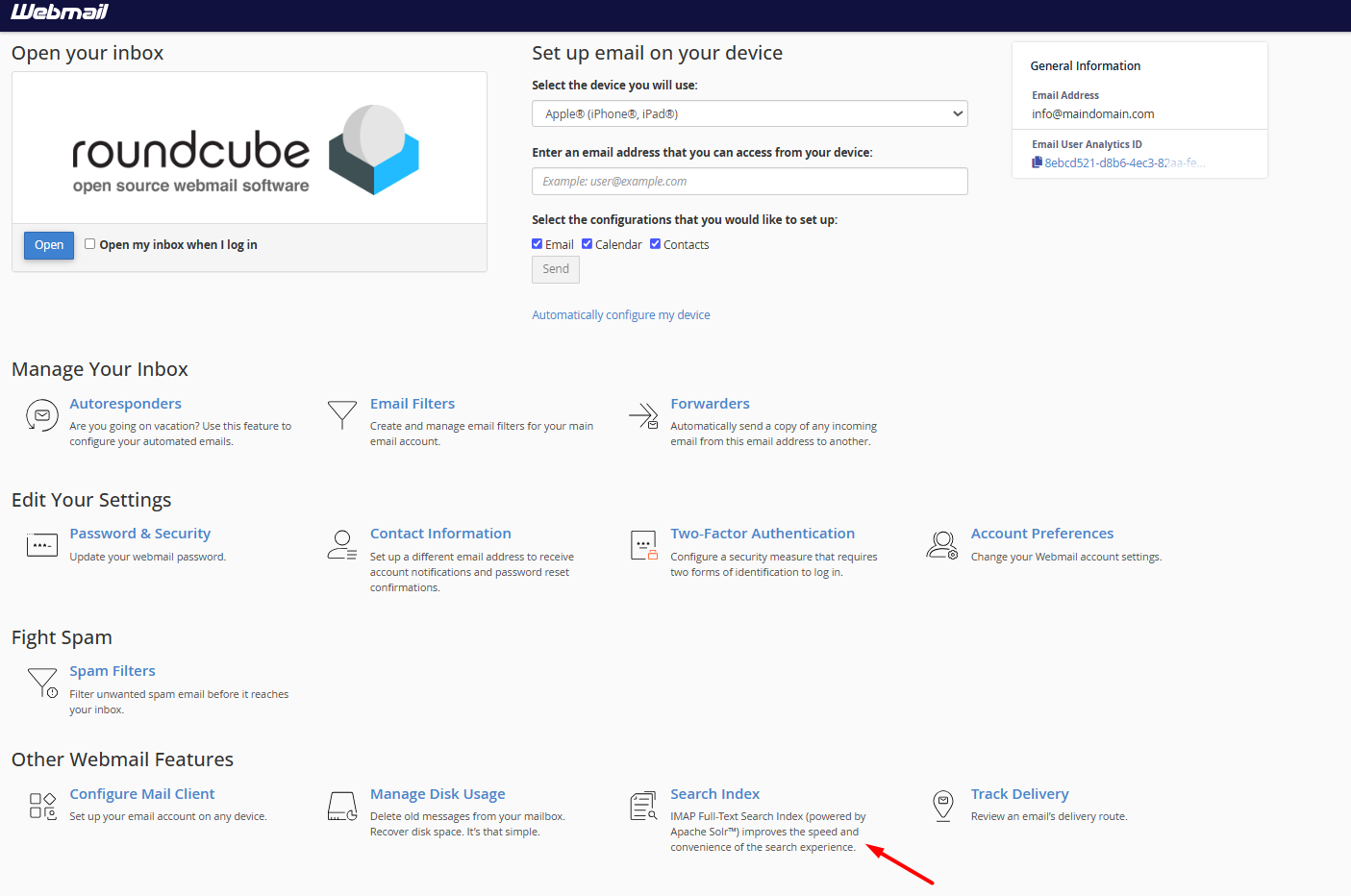Click the Spam Filters funnel icon
1351x896 pixels.
(x=42, y=683)
